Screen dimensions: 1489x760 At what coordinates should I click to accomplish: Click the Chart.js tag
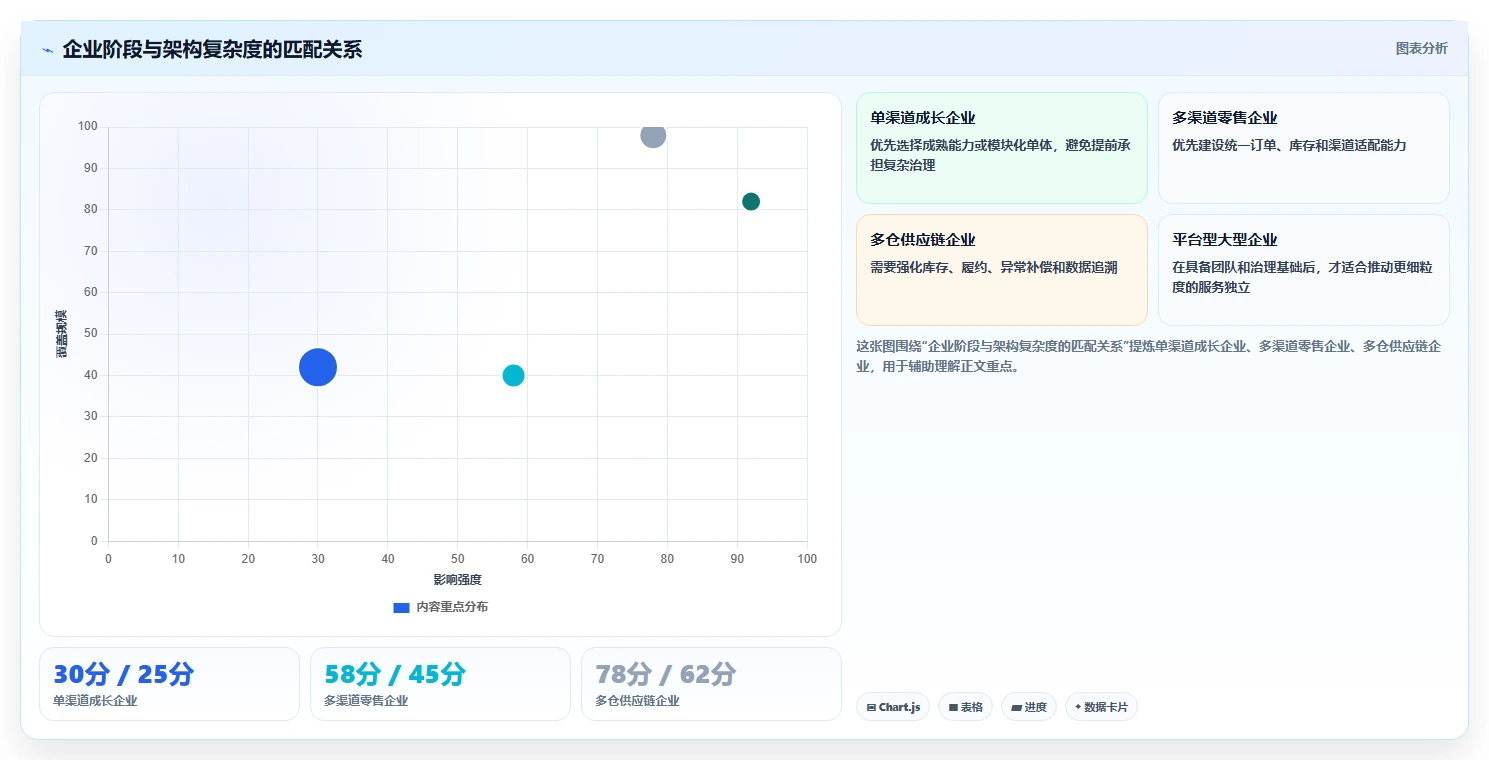[893, 707]
